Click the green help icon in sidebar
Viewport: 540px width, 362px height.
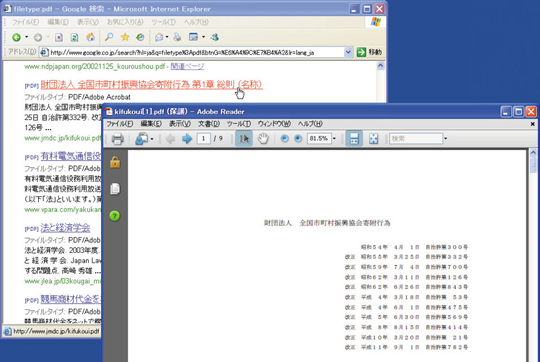(x=115, y=216)
